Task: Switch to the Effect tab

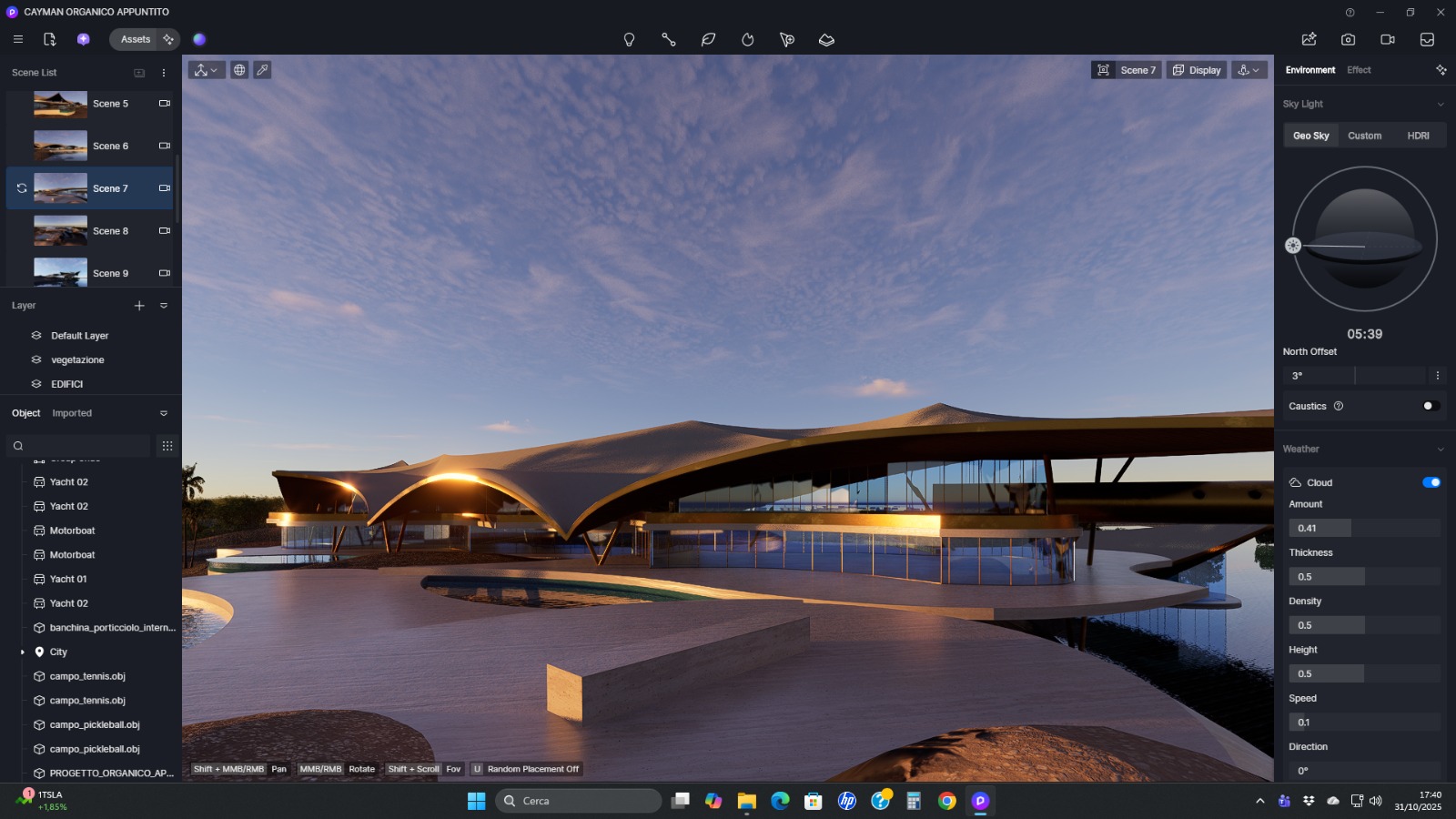Action: point(1359,70)
